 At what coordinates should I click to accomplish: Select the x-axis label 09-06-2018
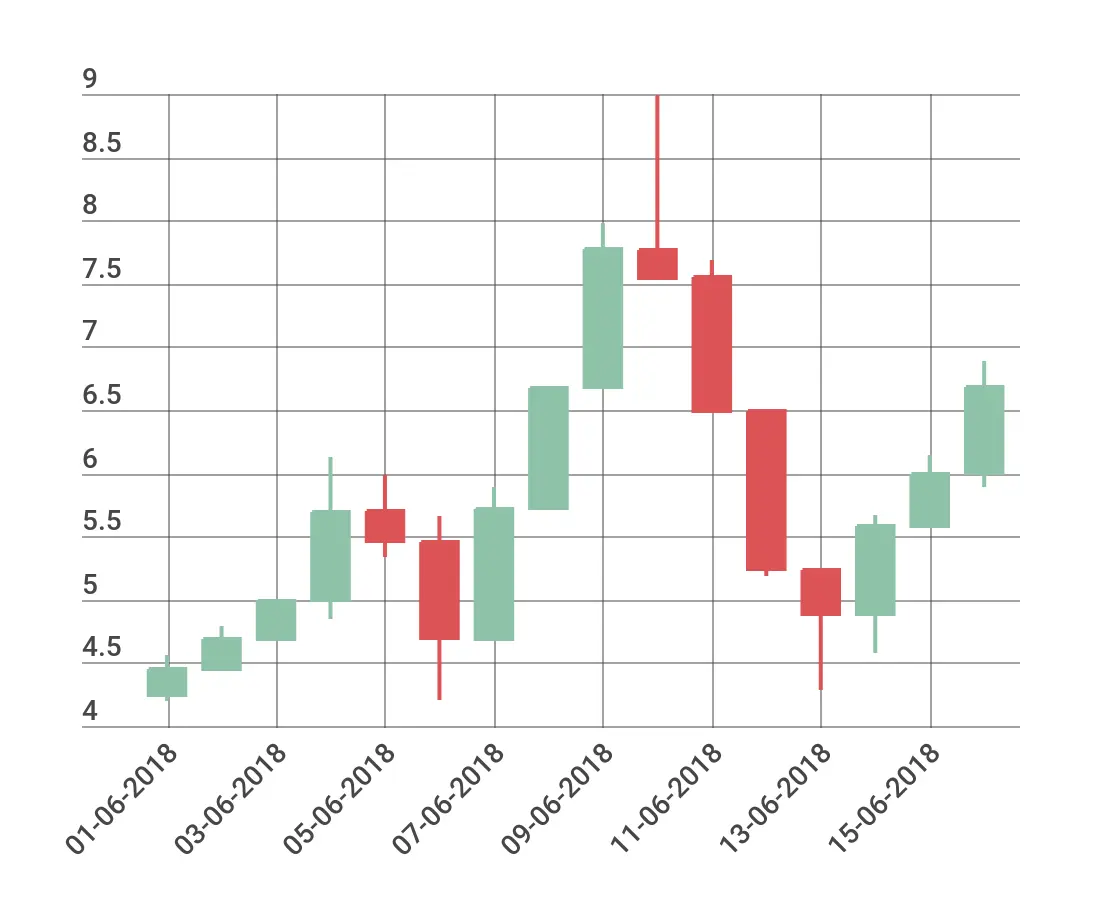(558, 799)
